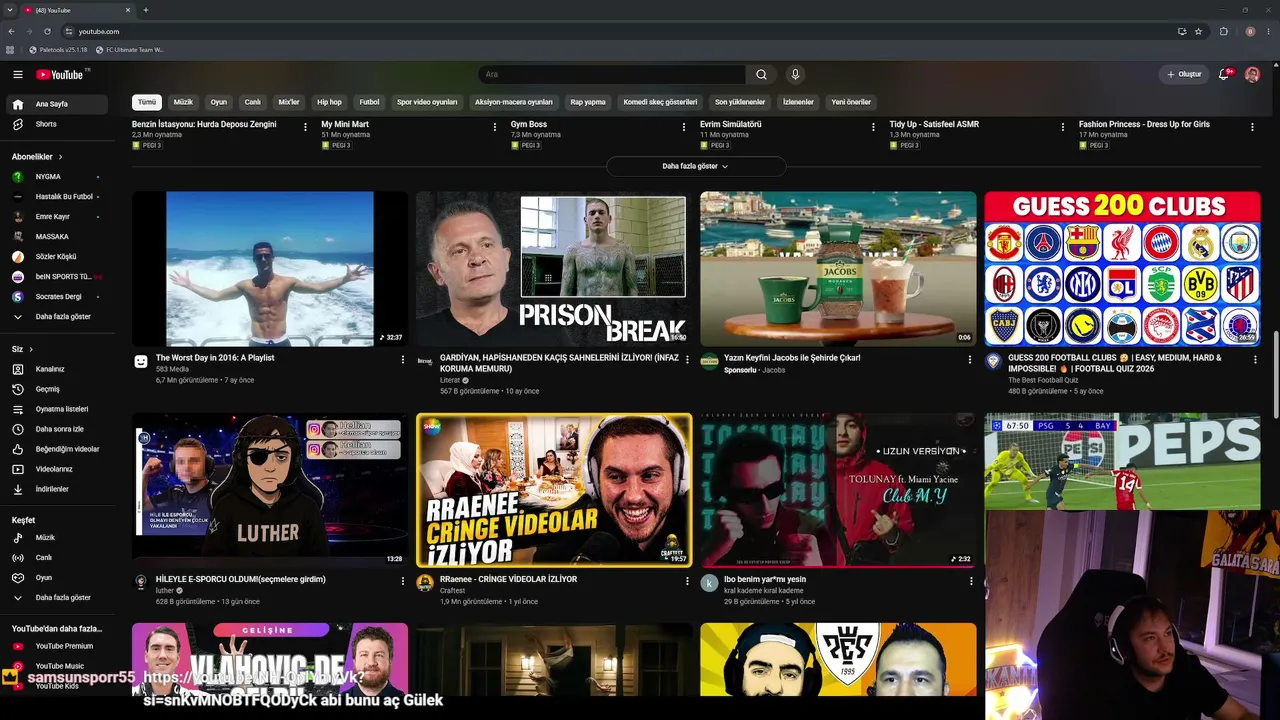Expand Daha fazla göster under Keşfet
The height and width of the screenshot is (720, 1280).
point(56,598)
